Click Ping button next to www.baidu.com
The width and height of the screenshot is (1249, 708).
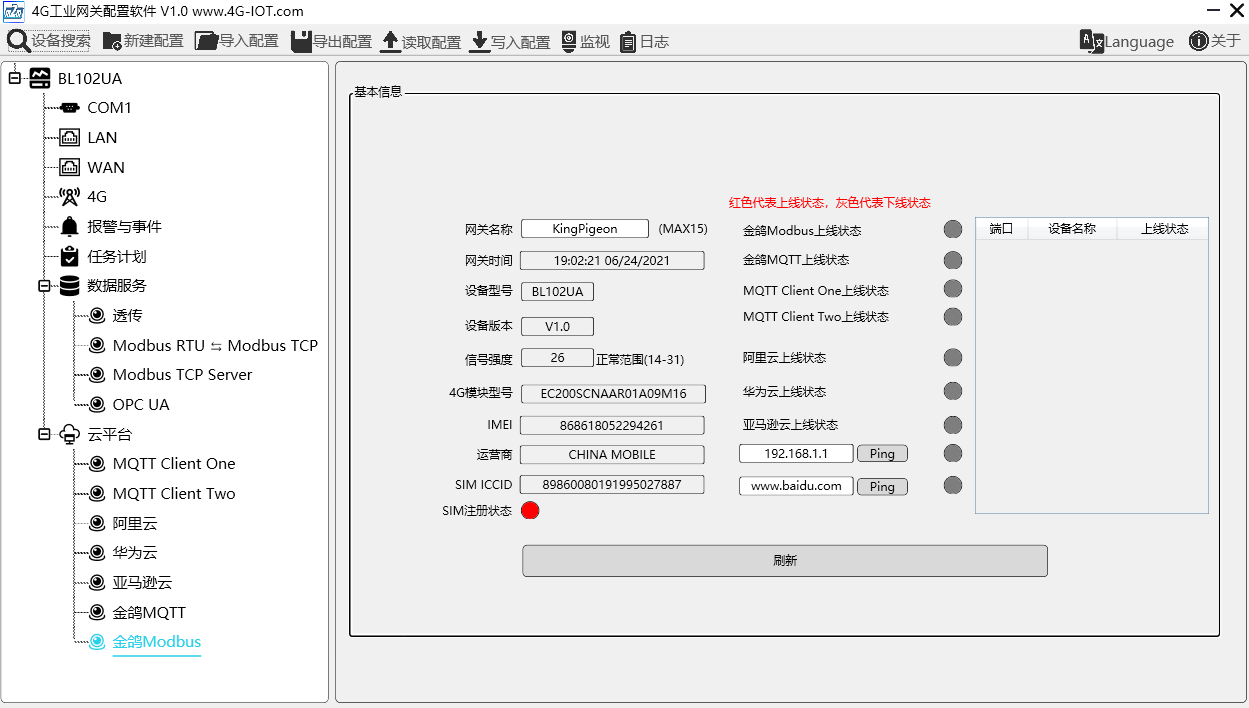pos(882,487)
